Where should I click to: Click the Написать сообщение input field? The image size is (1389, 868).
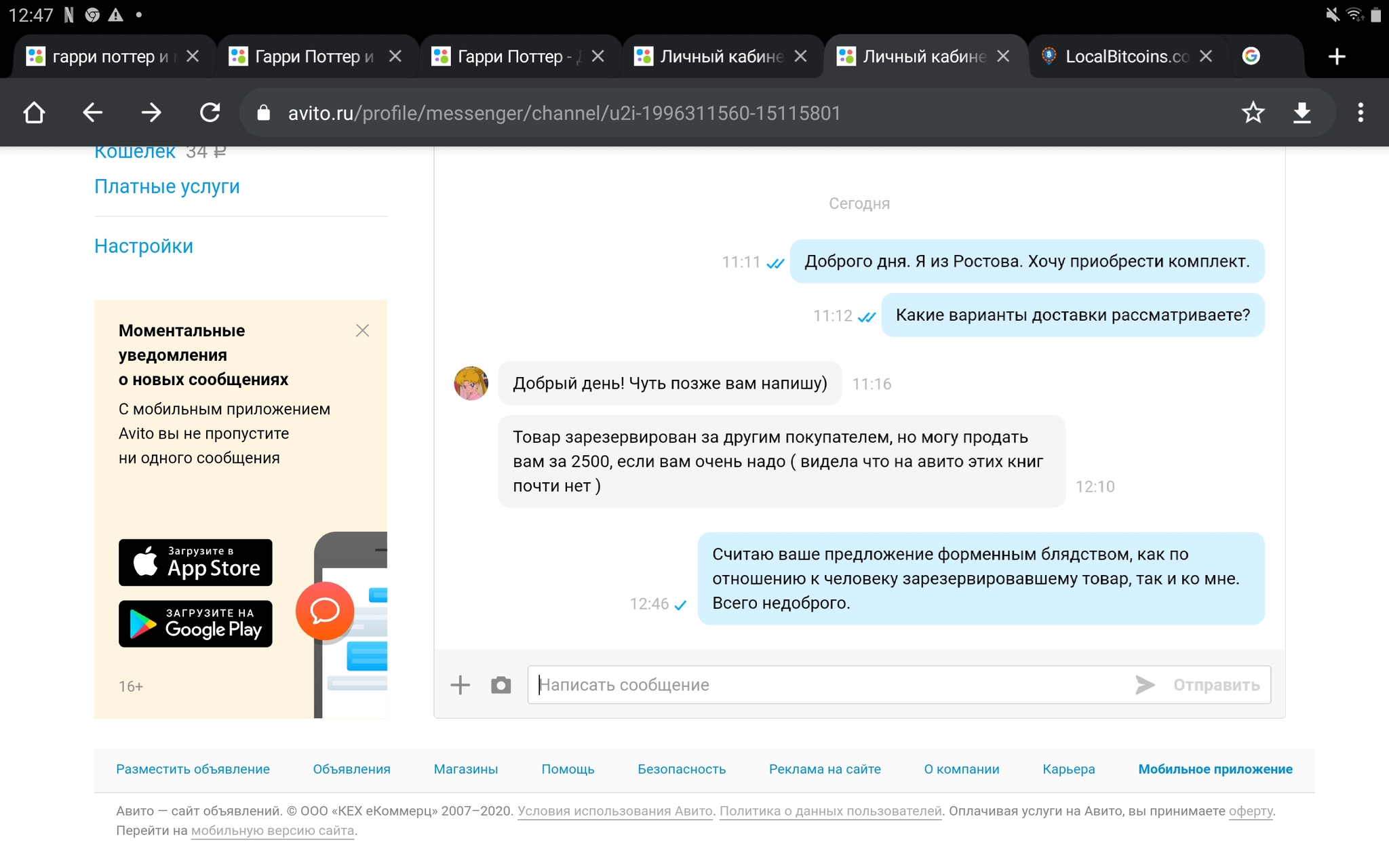tap(814, 685)
